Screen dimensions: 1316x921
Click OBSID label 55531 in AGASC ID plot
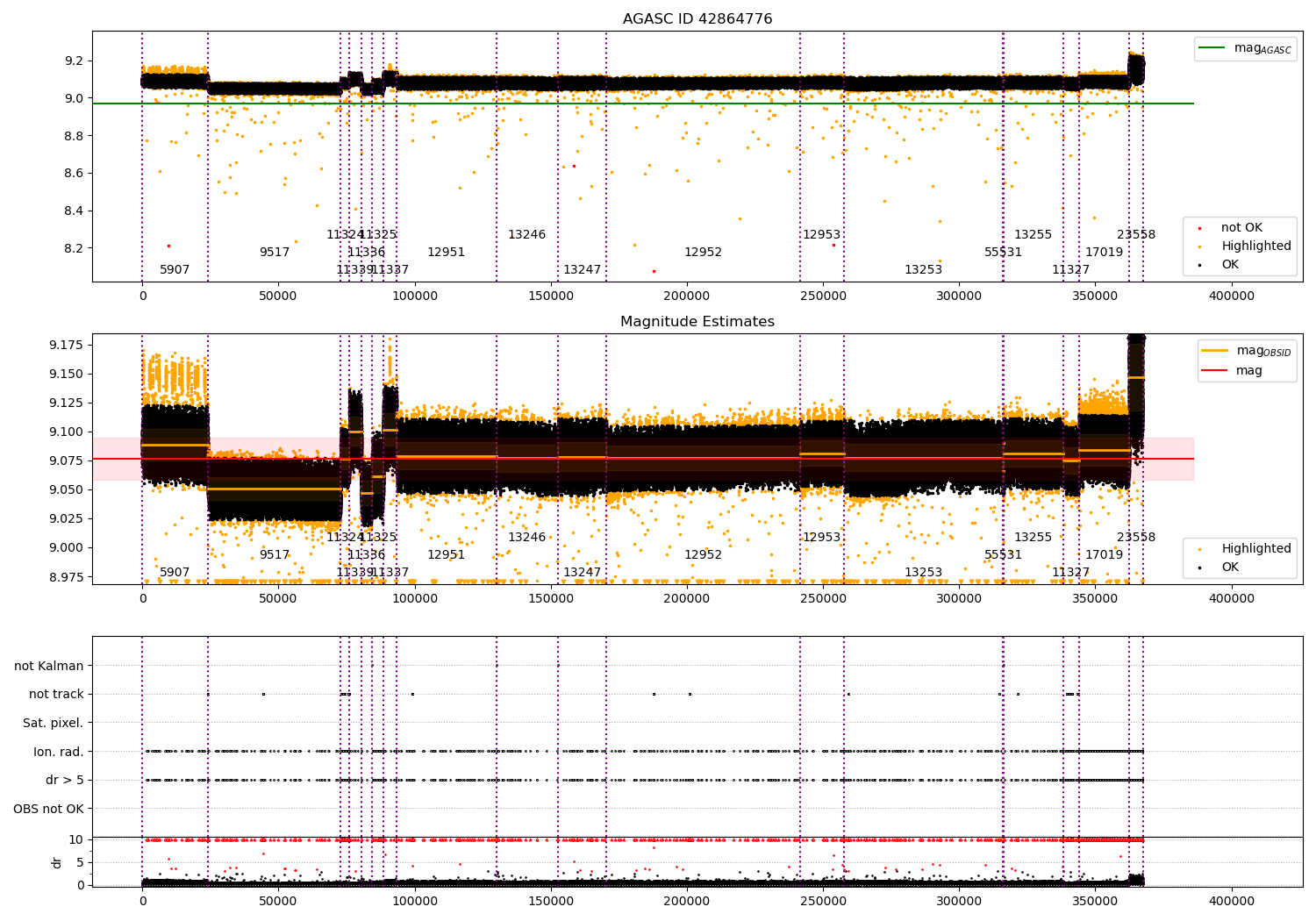coord(1004,252)
